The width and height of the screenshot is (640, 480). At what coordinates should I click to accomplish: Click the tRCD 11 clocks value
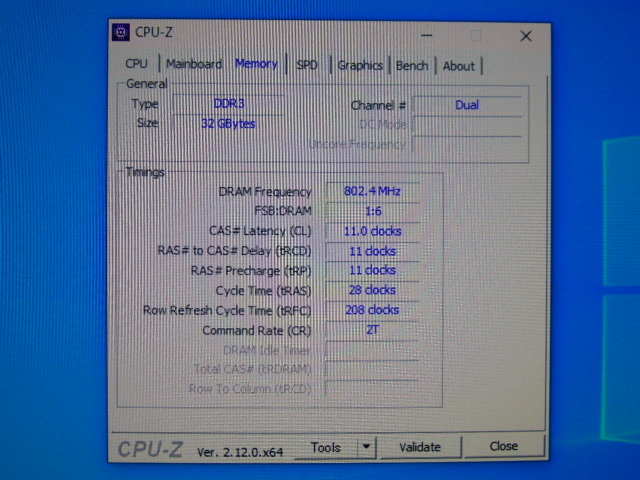[372, 251]
